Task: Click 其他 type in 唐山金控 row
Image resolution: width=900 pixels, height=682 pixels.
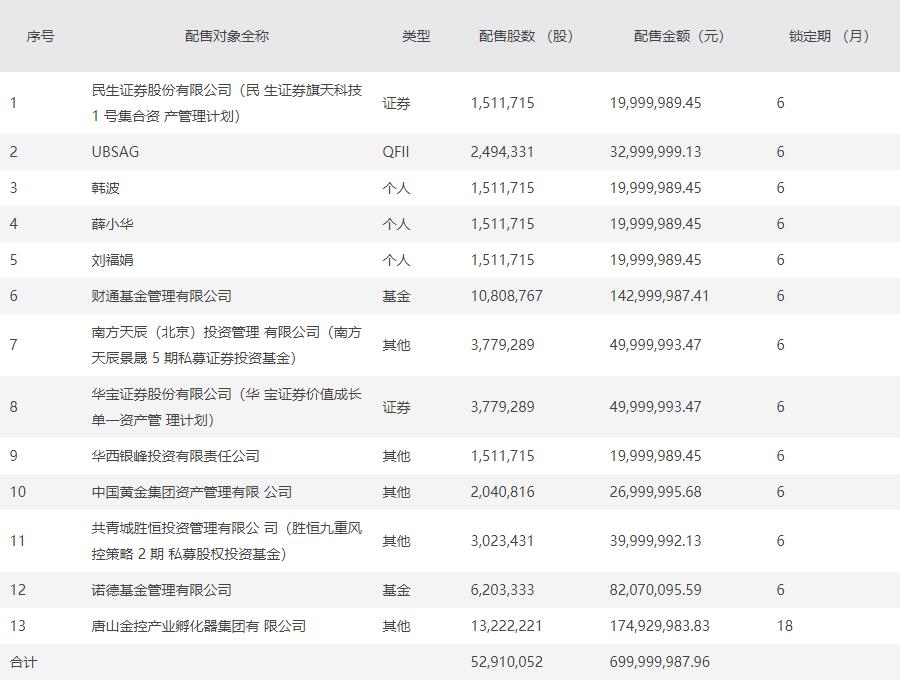Action: 396,626
